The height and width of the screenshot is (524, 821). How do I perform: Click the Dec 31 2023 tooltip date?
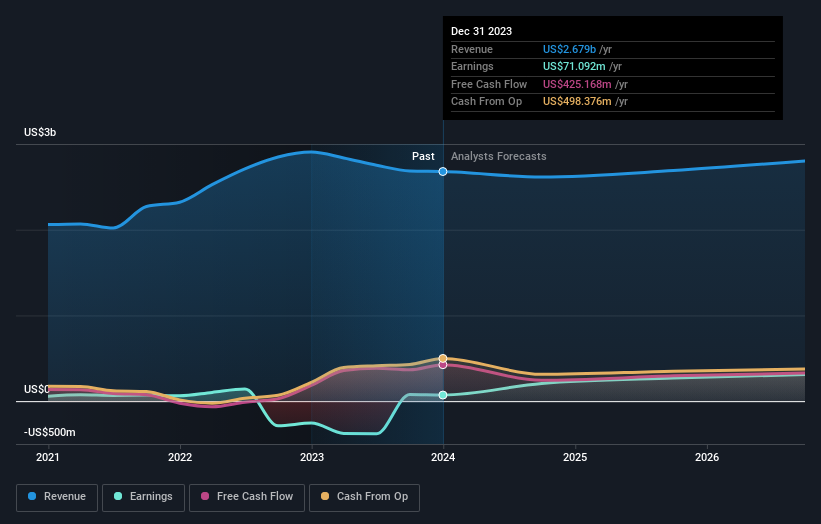(481, 31)
